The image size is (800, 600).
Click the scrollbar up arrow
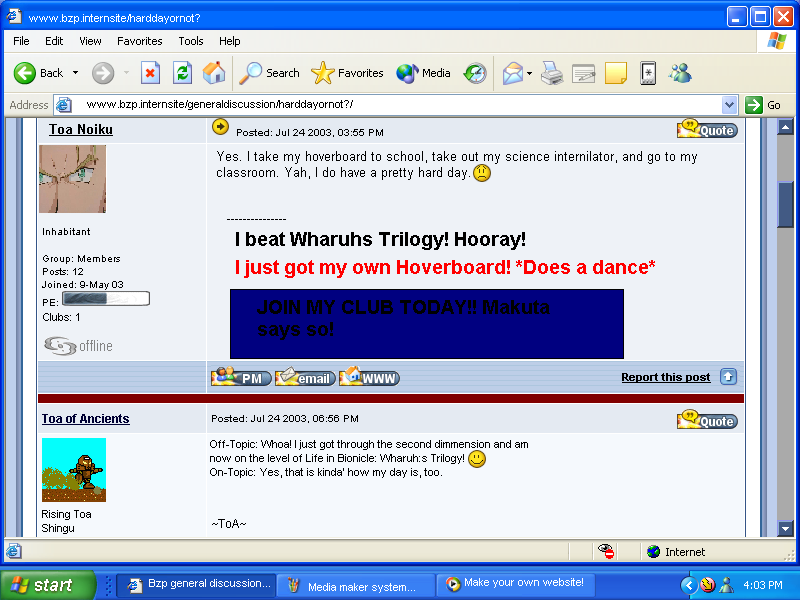(785, 127)
